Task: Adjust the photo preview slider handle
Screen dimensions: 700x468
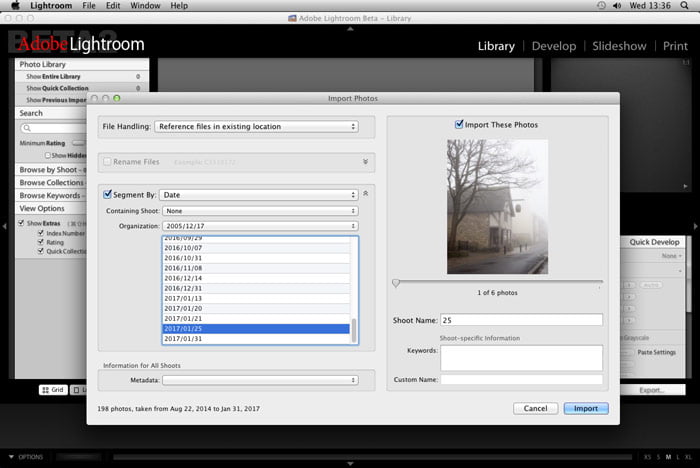Action: pos(396,283)
